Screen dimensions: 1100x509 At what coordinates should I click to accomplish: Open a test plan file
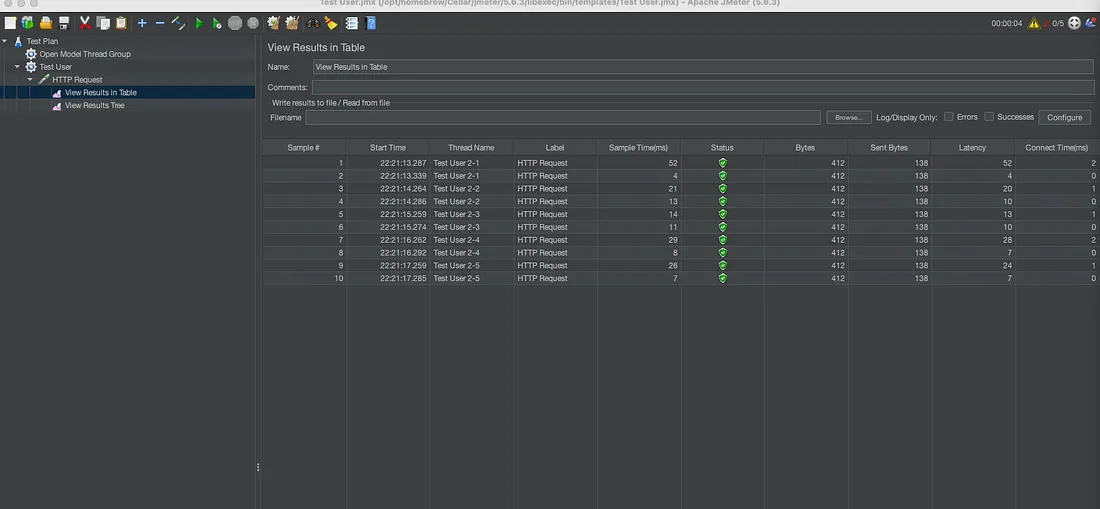tap(46, 23)
